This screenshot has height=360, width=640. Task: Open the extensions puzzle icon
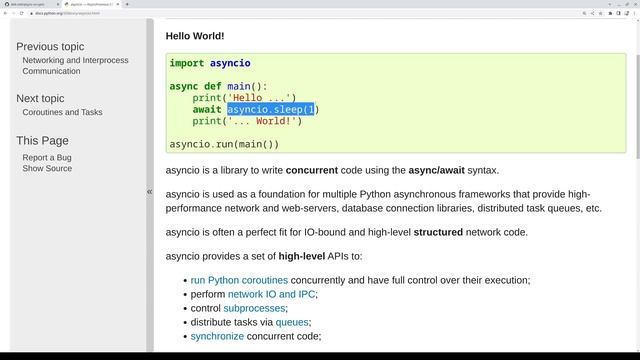(610, 13)
